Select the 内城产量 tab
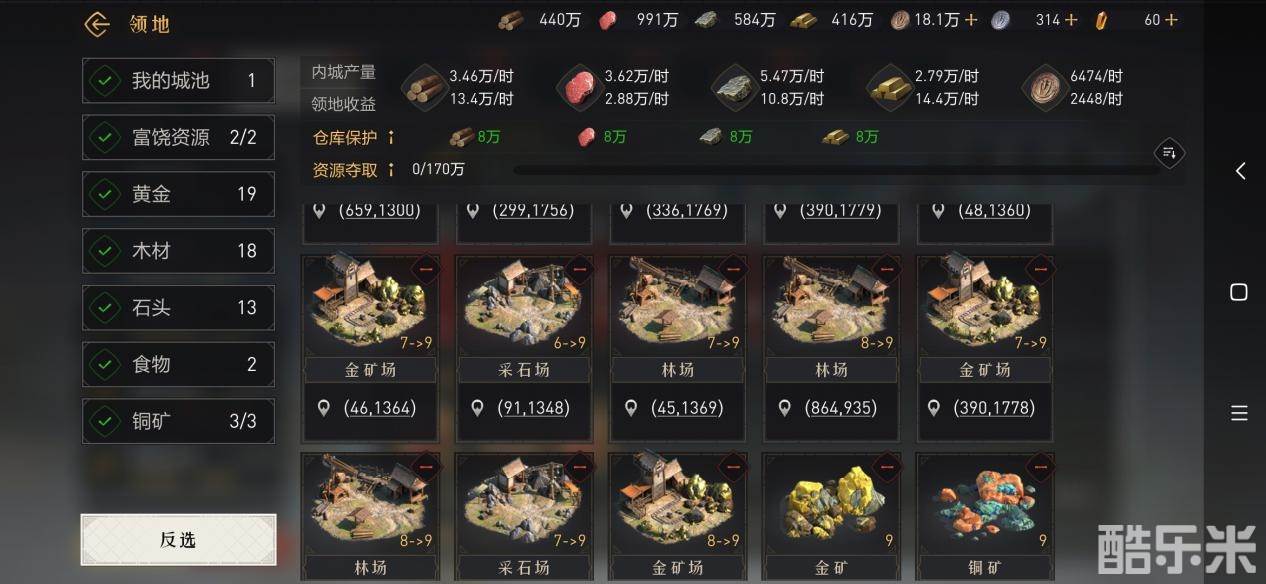The height and width of the screenshot is (584, 1266). pos(343,72)
